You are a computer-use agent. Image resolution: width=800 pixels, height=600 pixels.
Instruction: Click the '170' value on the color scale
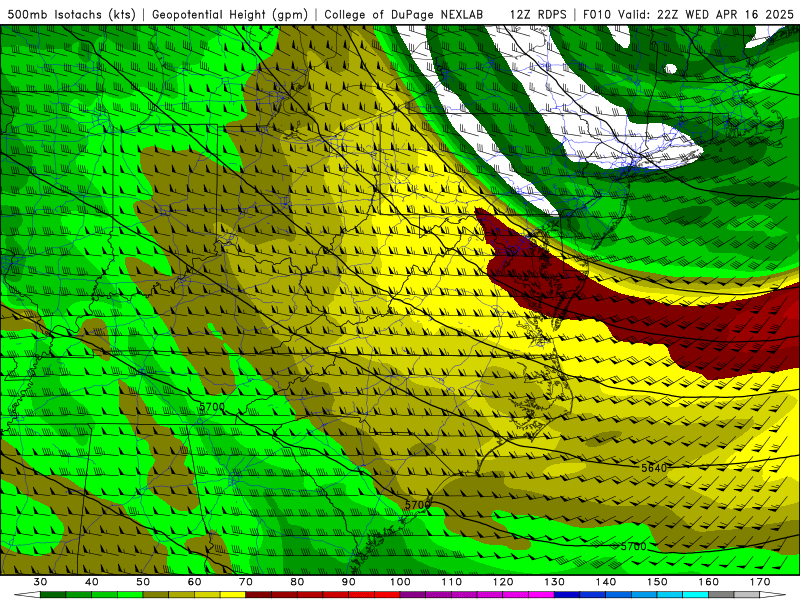[x=760, y=582]
